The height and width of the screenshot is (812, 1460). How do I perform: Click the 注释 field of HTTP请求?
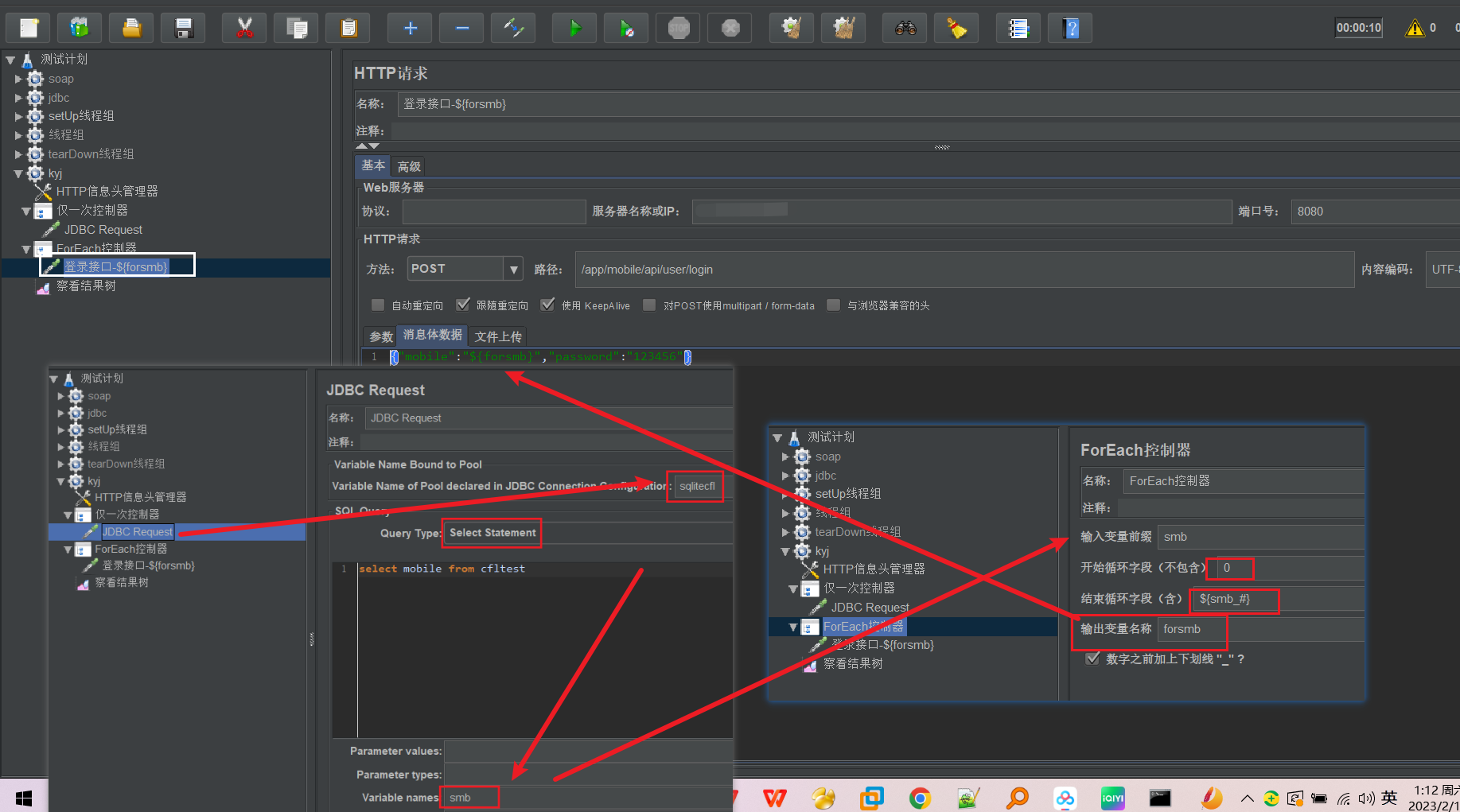[925, 131]
